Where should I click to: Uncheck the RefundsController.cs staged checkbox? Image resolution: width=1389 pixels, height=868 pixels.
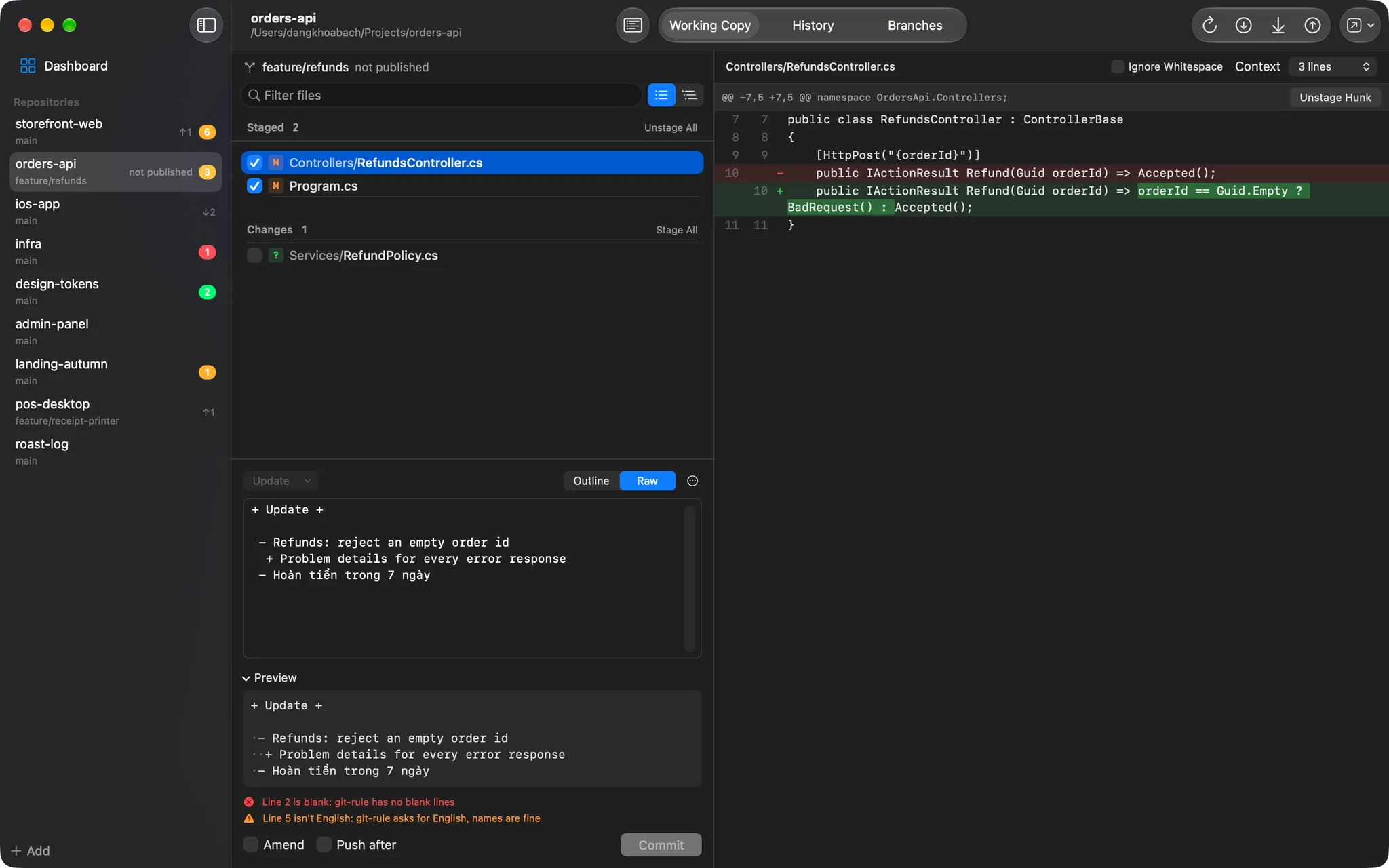click(254, 163)
